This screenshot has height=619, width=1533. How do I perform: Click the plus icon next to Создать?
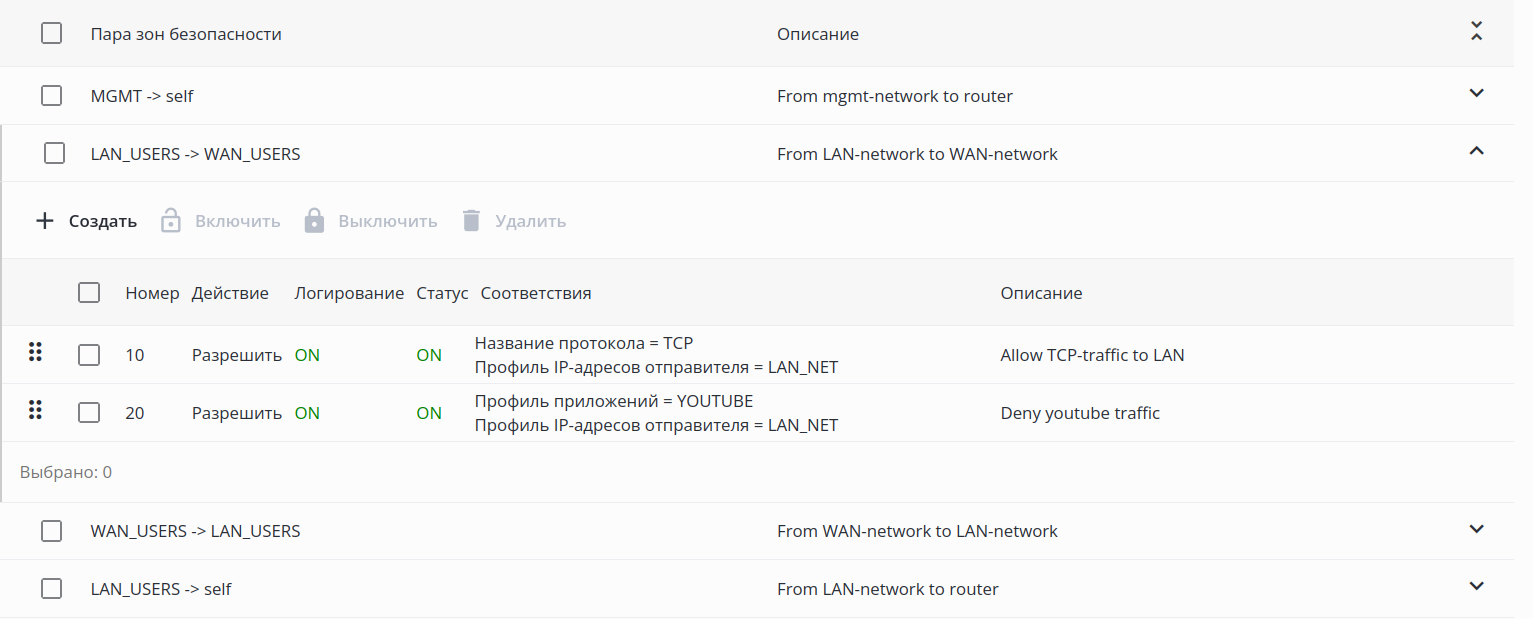coord(44,221)
